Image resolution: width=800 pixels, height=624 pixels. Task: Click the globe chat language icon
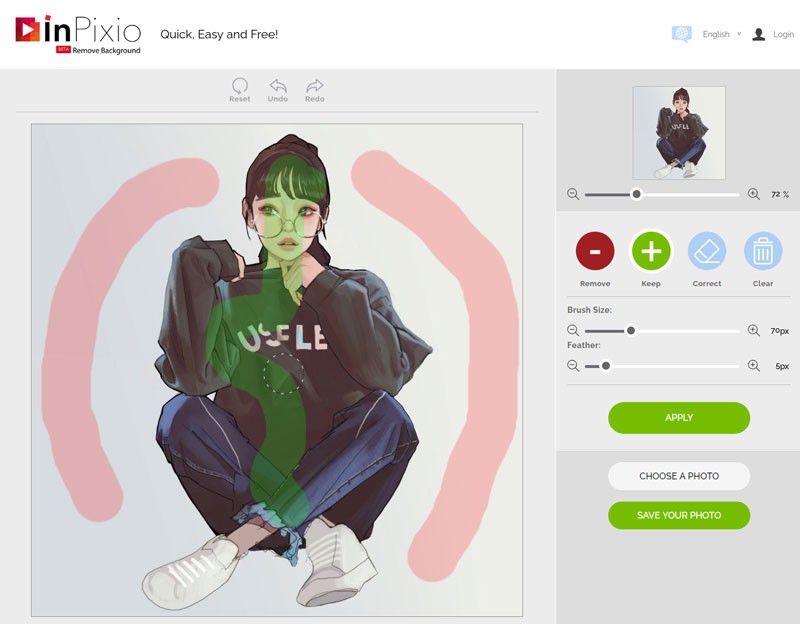point(682,34)
